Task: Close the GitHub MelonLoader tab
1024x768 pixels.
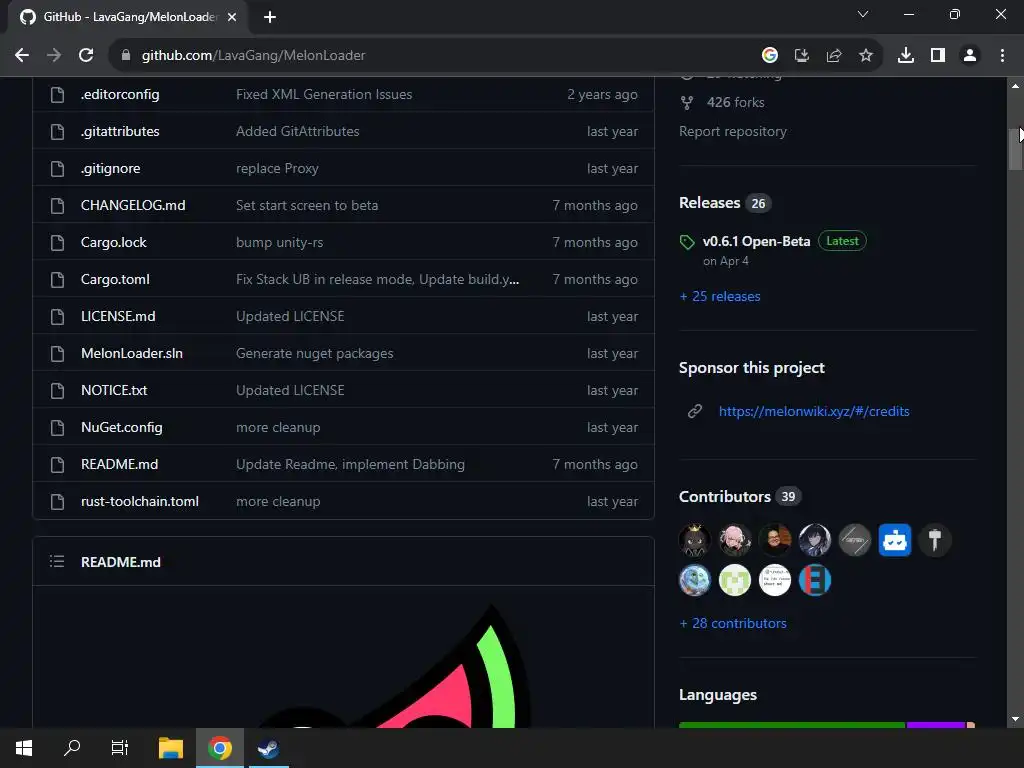Action: click(232, 17)
